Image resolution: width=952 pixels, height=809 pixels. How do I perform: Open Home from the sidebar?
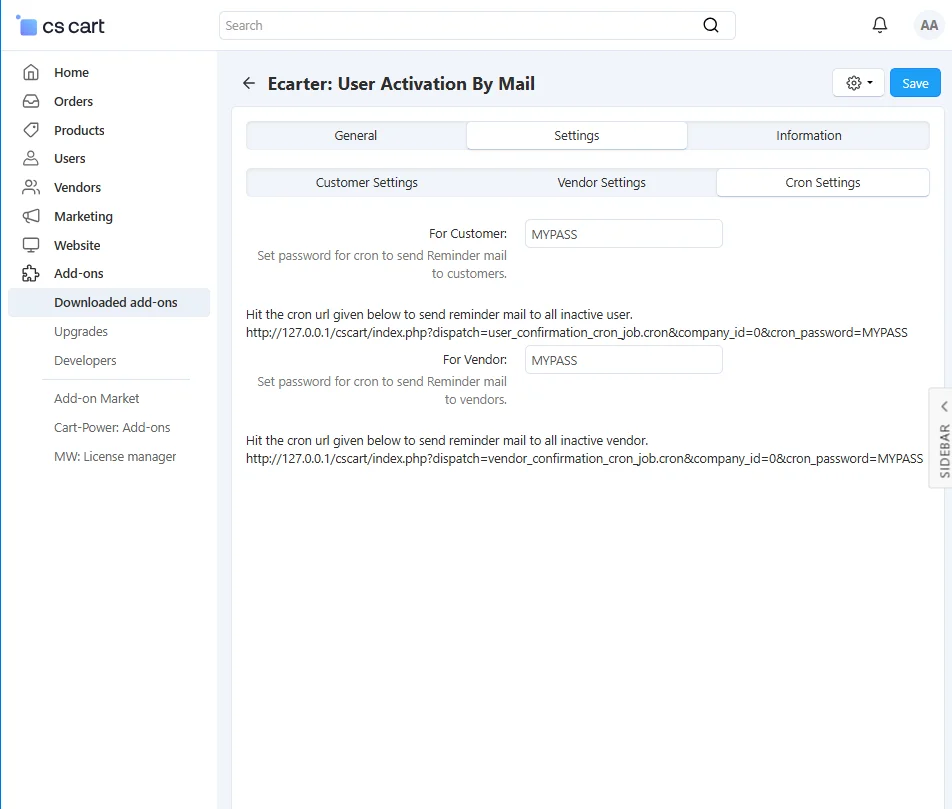coord(71,73)
